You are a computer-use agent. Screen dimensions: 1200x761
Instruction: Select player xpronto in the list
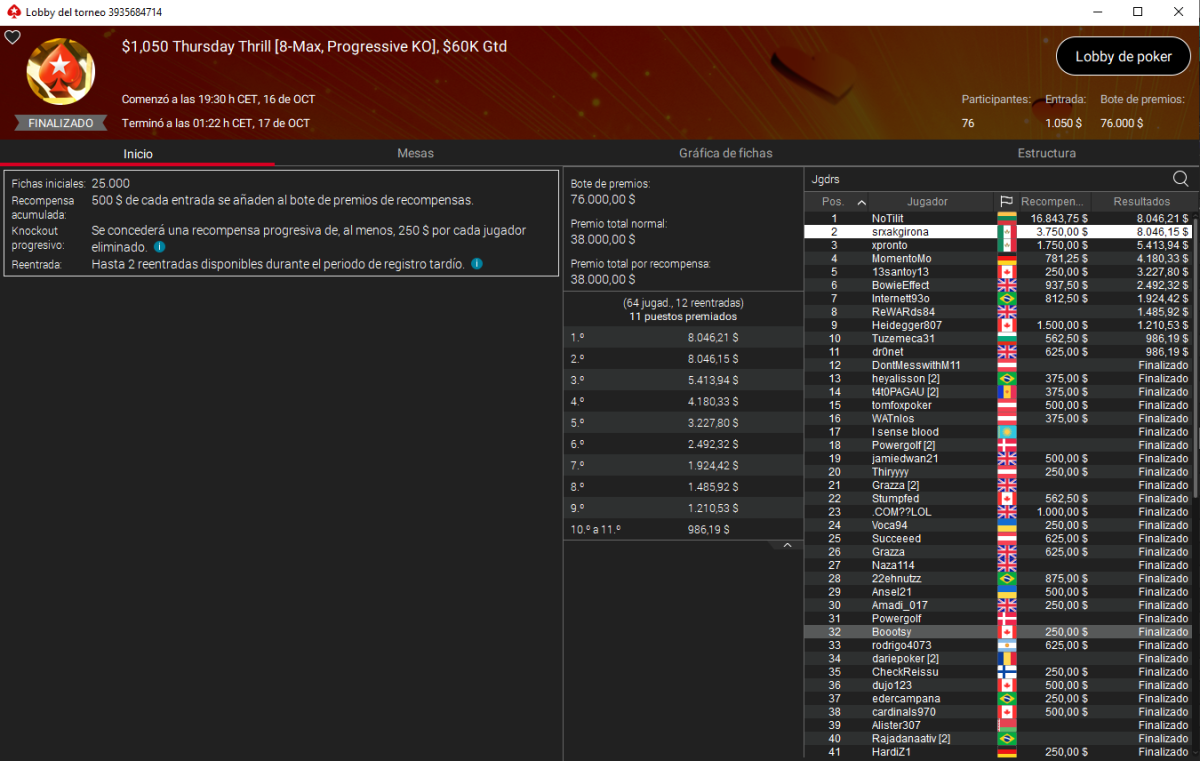(889, 245)
